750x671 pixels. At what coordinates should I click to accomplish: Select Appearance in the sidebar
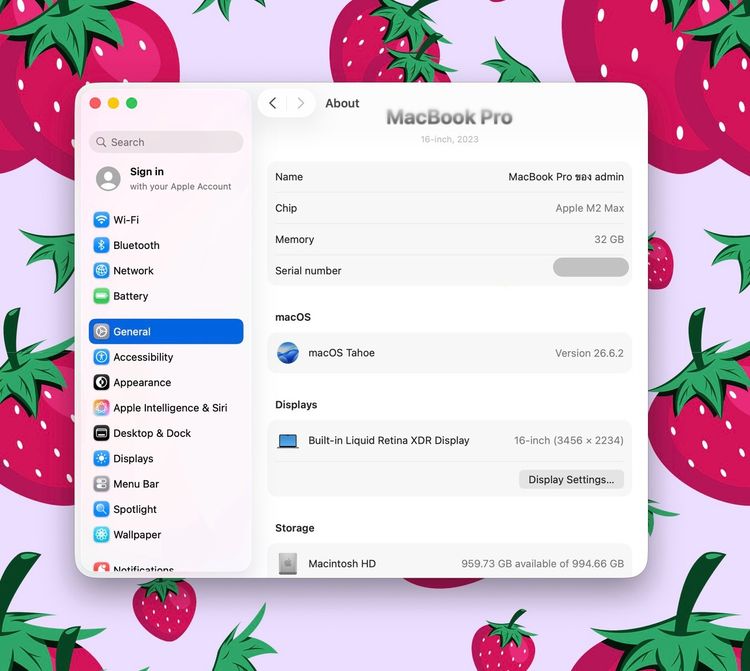click(142, 383)
